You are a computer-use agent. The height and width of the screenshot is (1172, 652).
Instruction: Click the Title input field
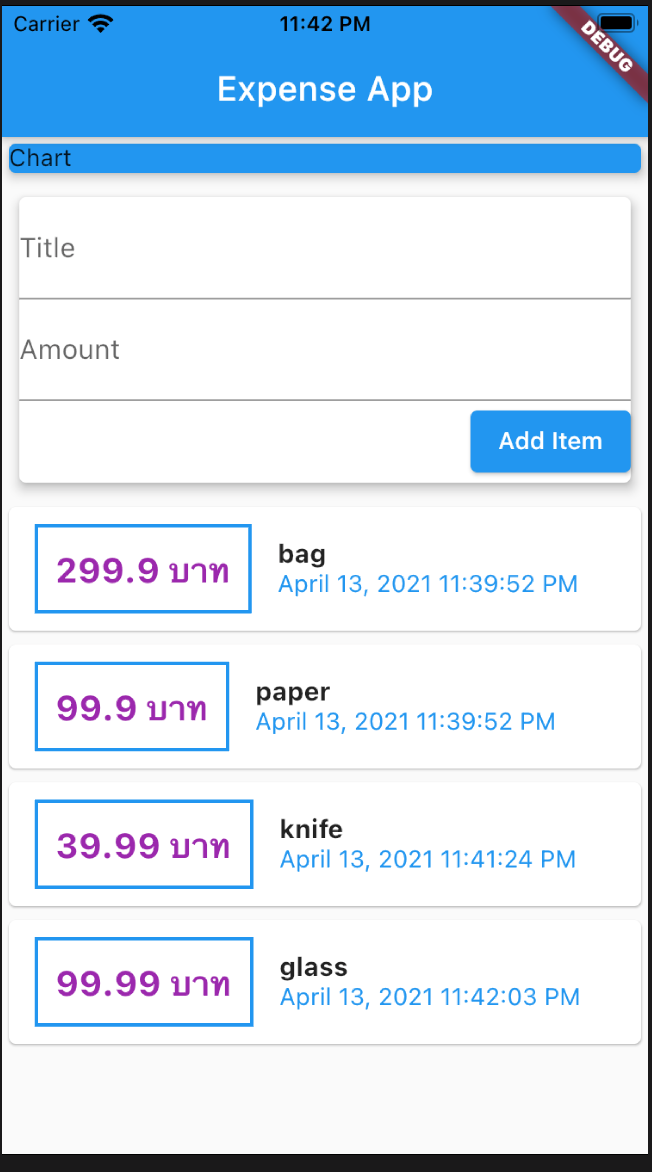tap(325, 249)
